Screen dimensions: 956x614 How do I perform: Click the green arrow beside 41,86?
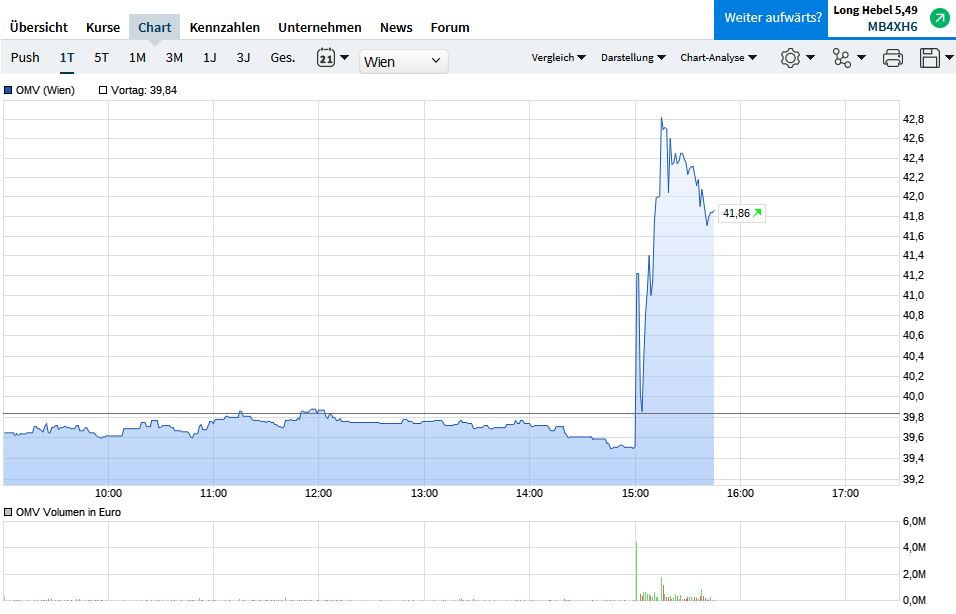(757, 213)
